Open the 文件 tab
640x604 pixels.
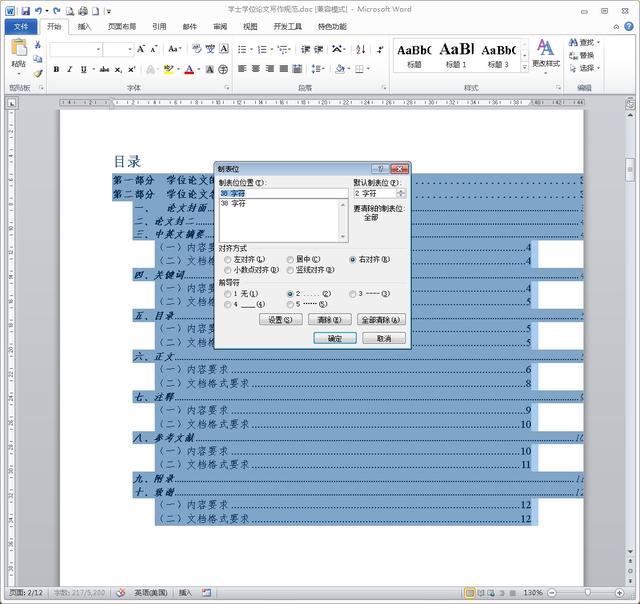21,27
